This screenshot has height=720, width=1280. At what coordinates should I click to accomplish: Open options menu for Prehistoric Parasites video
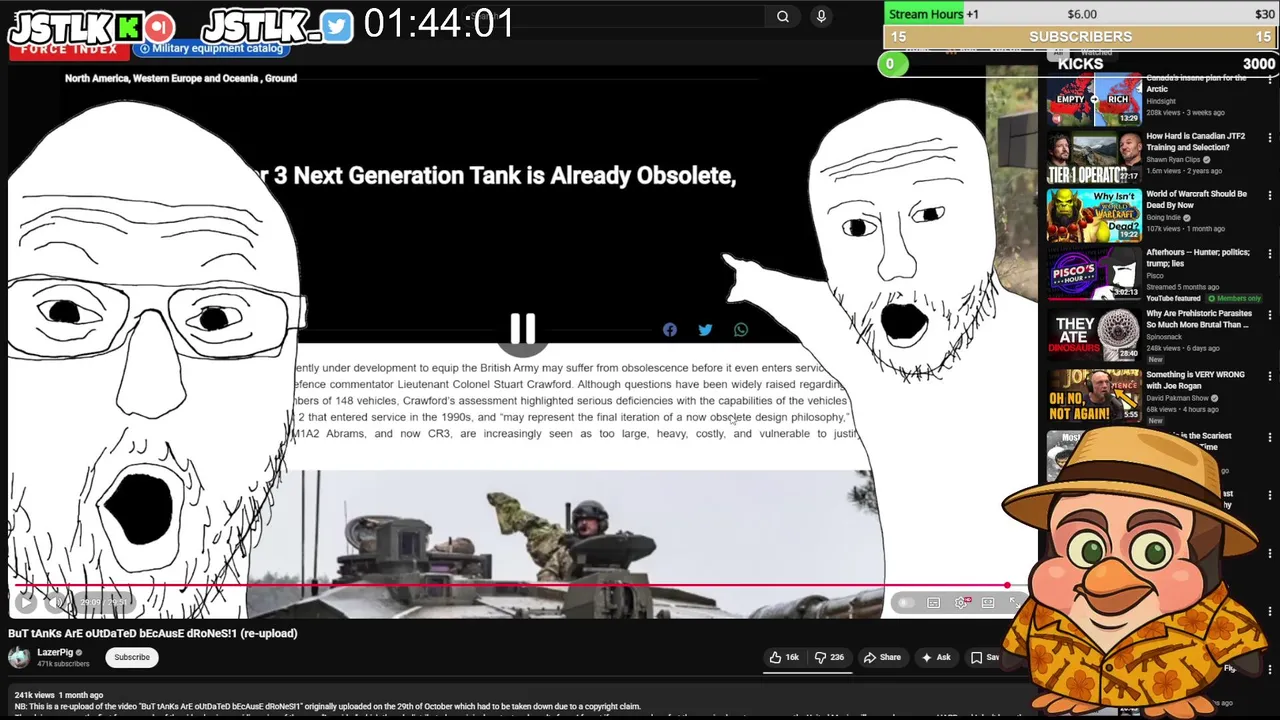pyautogui.click(x=1270, y=314)
